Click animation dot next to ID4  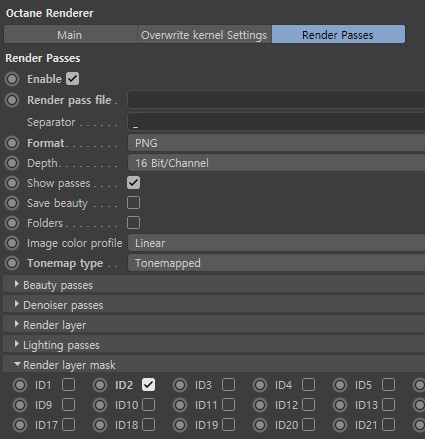tap(260, 385)
